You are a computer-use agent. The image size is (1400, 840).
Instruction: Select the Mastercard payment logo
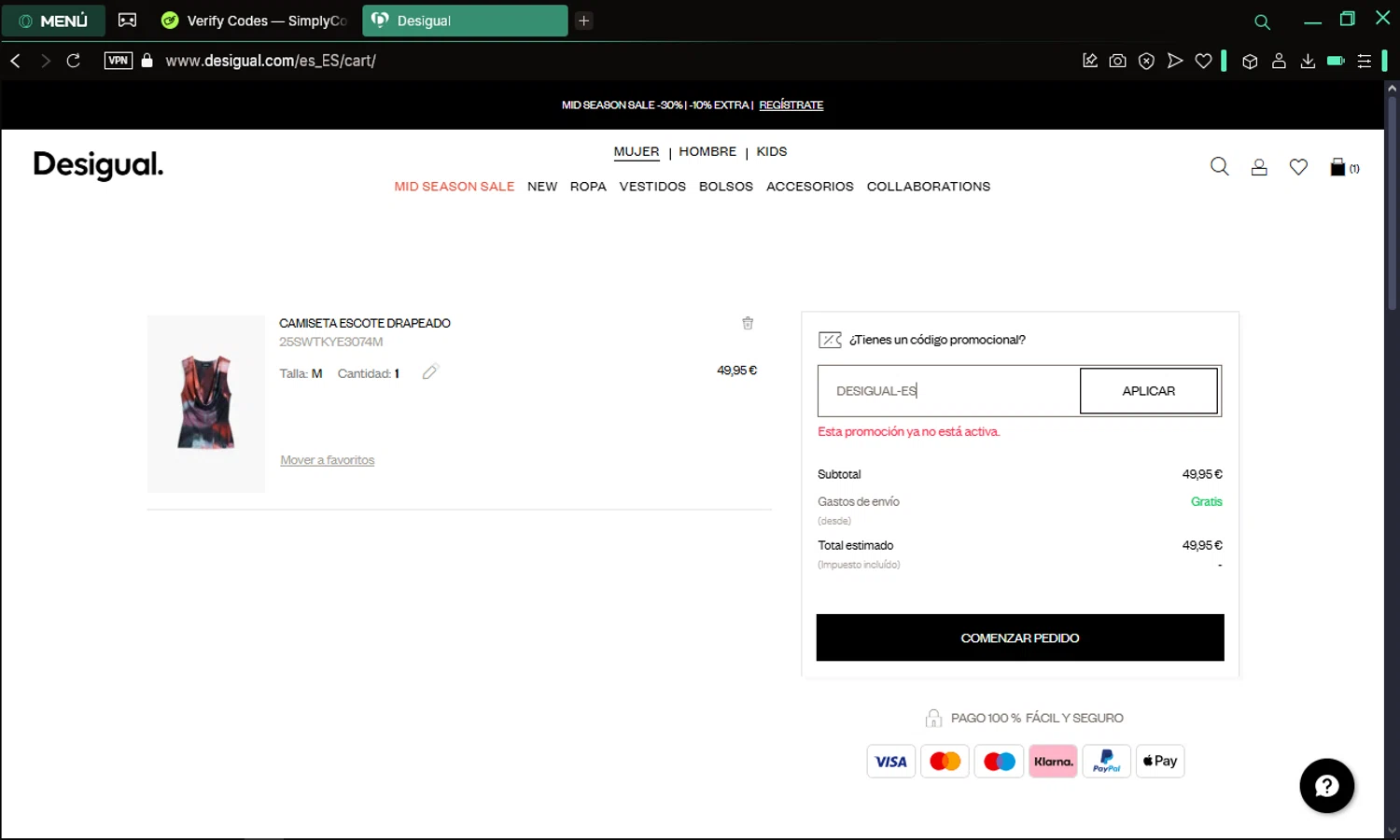click(945, 762)
